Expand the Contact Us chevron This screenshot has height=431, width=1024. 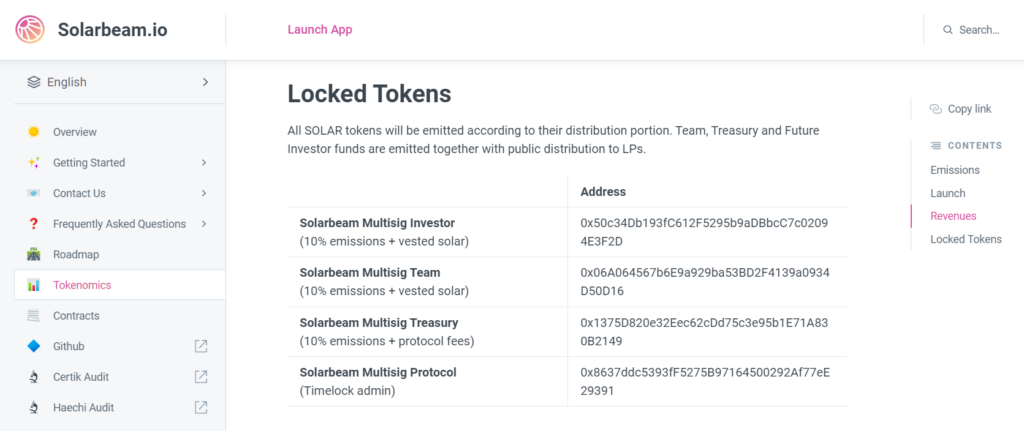(x=204, y=193)
